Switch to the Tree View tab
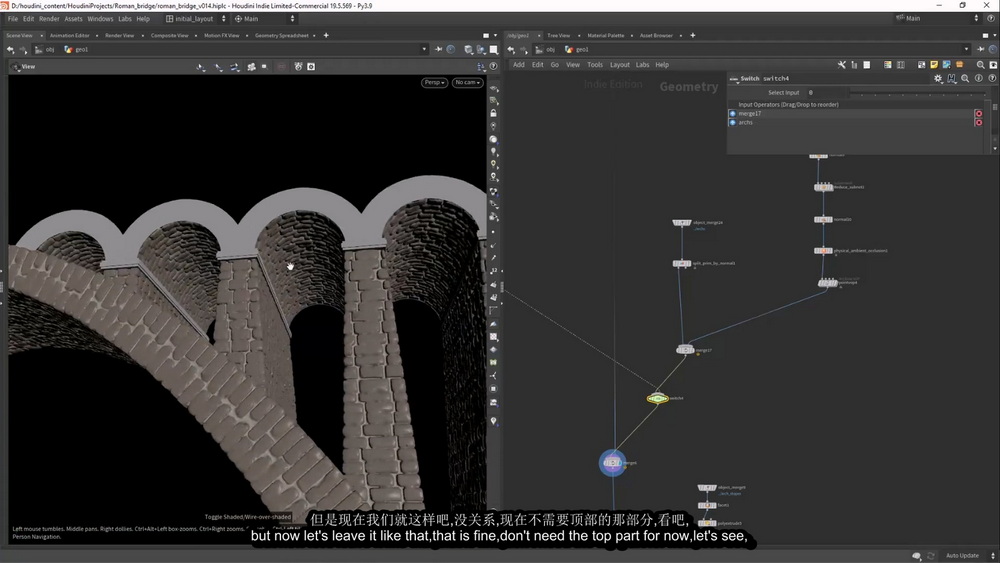This screenshot has width=1000, height=563. pyautogui.click(x=559, y=36)
